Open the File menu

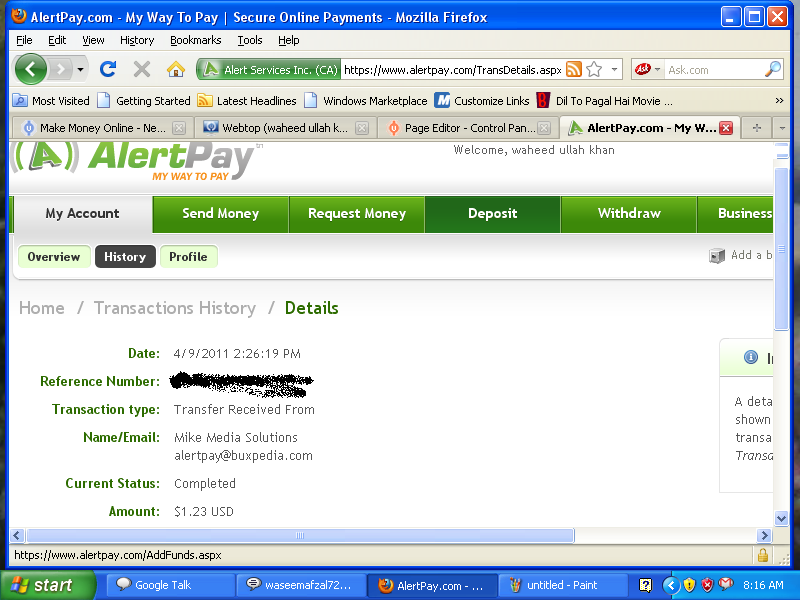24,40
